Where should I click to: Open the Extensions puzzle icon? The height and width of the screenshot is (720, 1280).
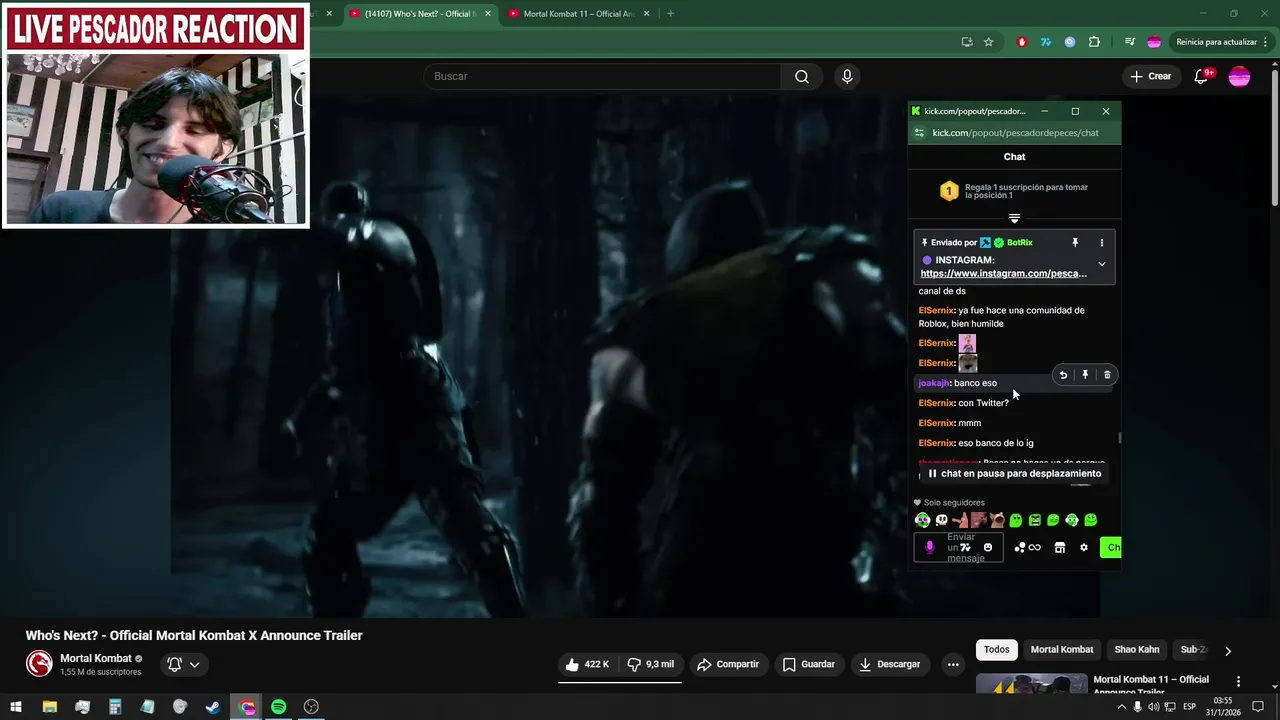tap(1094, 42)
